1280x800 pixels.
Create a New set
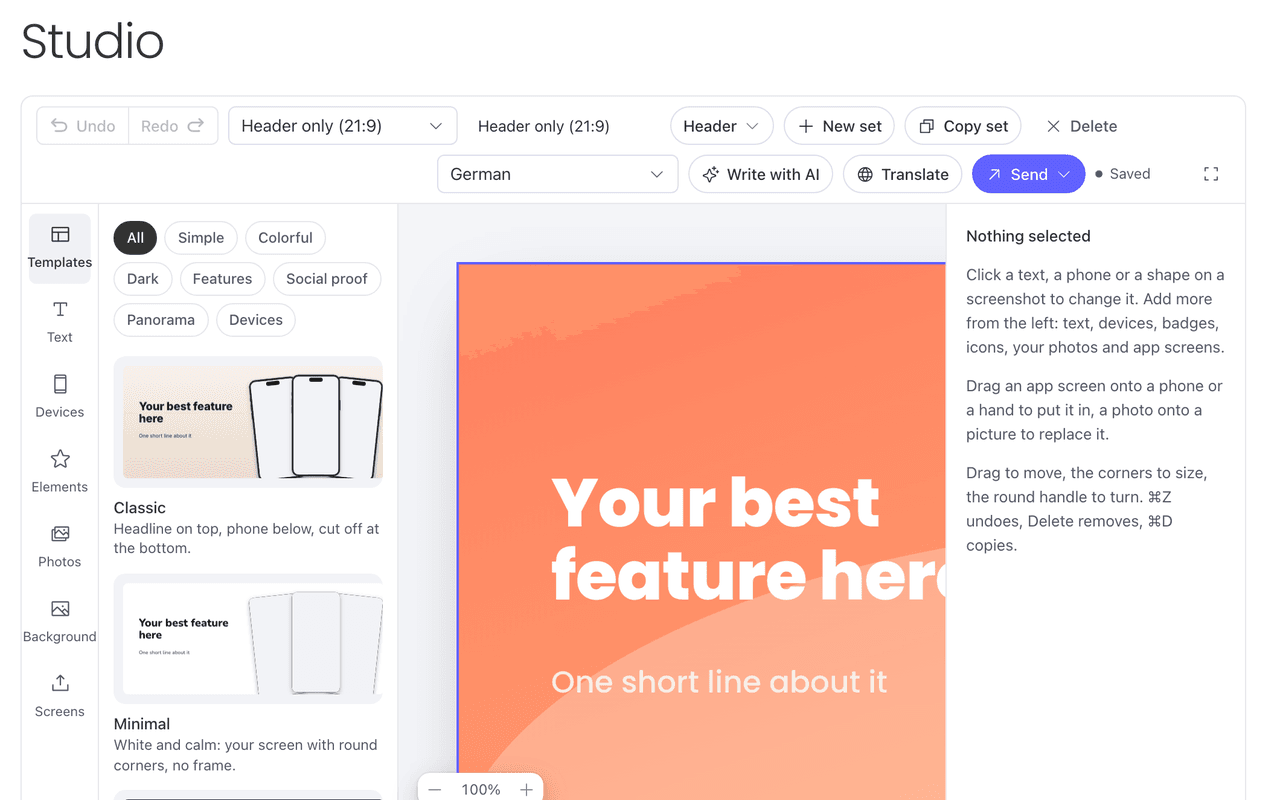tap(840, 126)
